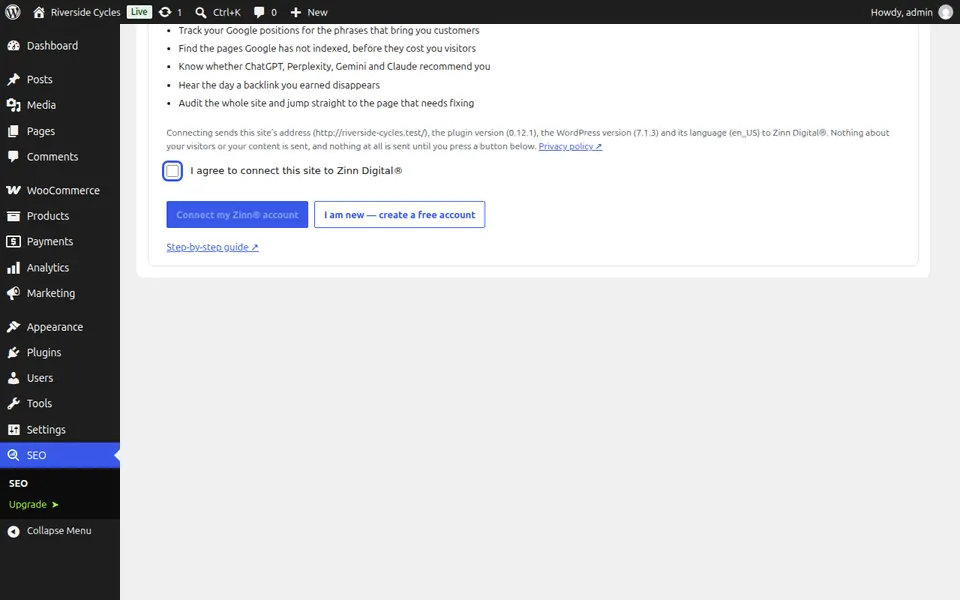
Task: Click Connect my Zinn account button
Action: coord(237,215)
